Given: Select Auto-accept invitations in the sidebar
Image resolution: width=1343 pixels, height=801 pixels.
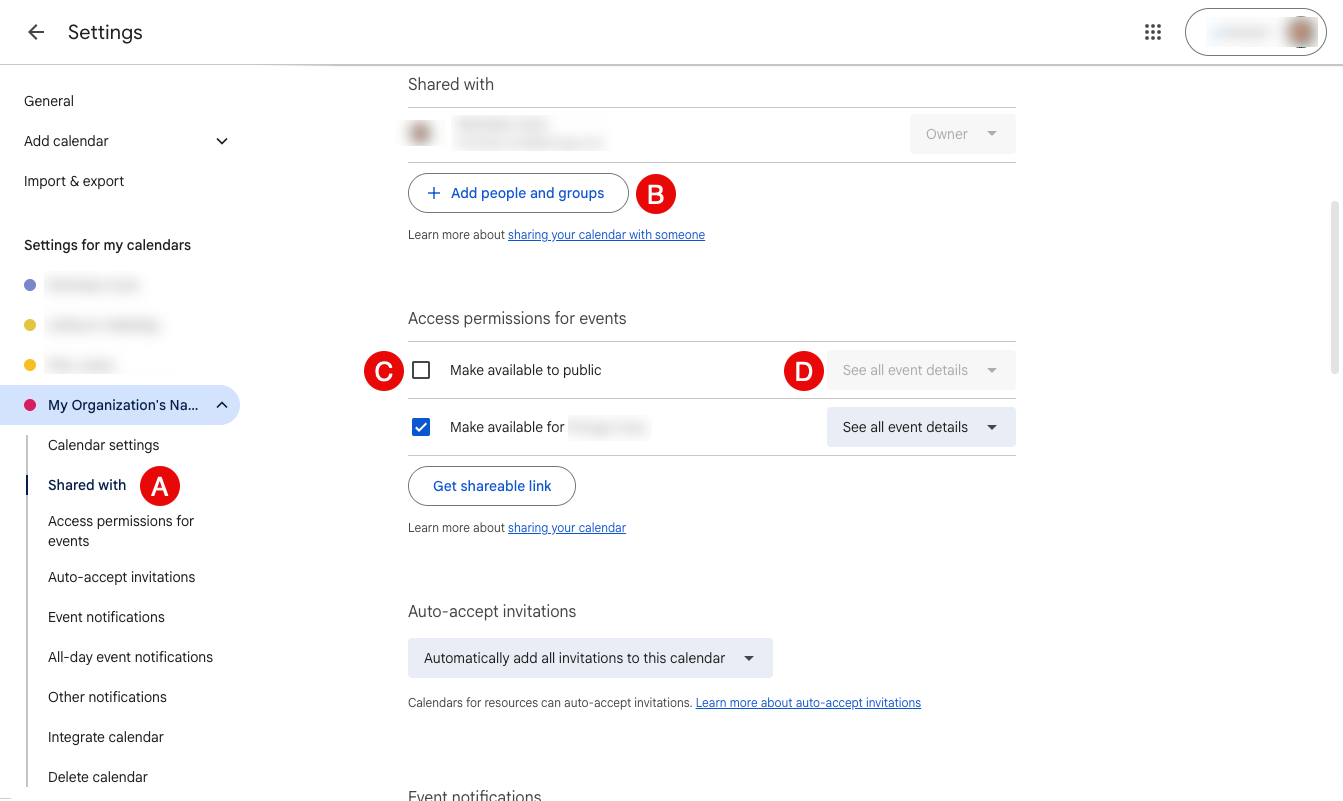Looking at the screenshot, I should coord(121,577).
